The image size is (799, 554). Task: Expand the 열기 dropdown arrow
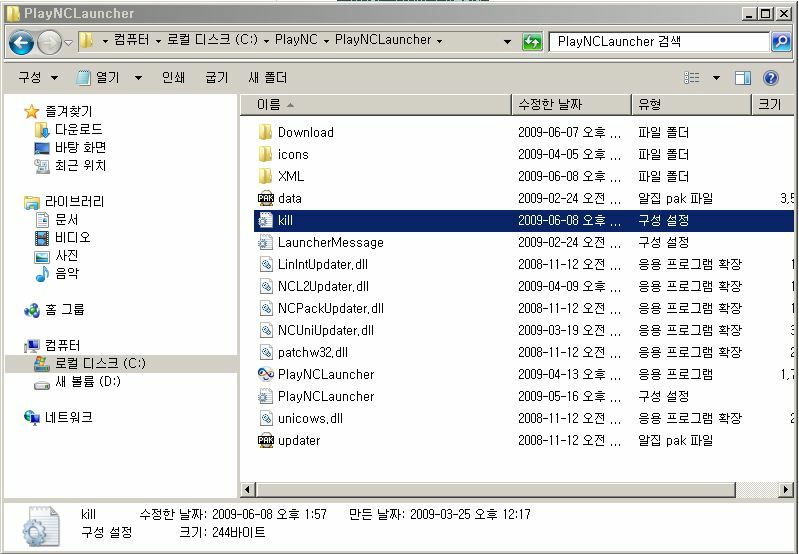click(138, 78)
